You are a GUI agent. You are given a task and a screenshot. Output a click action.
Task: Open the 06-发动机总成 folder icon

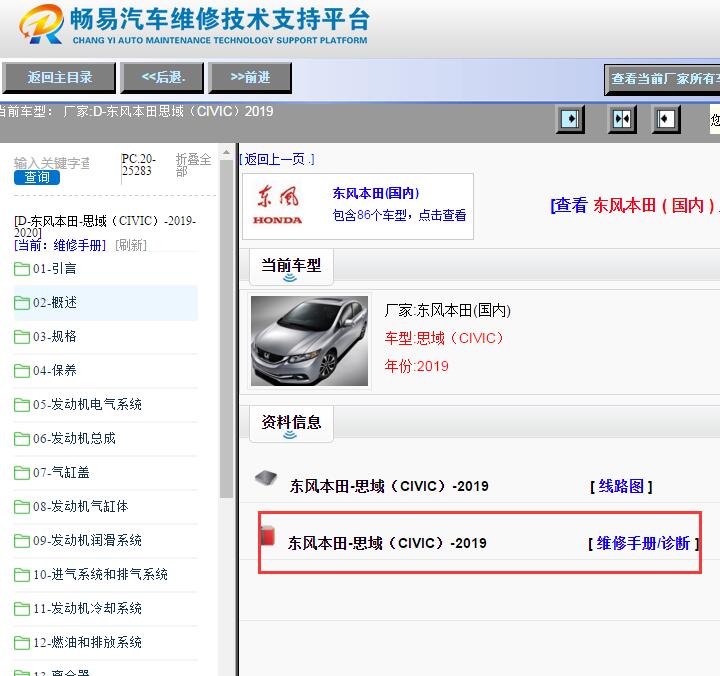(x=22, y=439)
